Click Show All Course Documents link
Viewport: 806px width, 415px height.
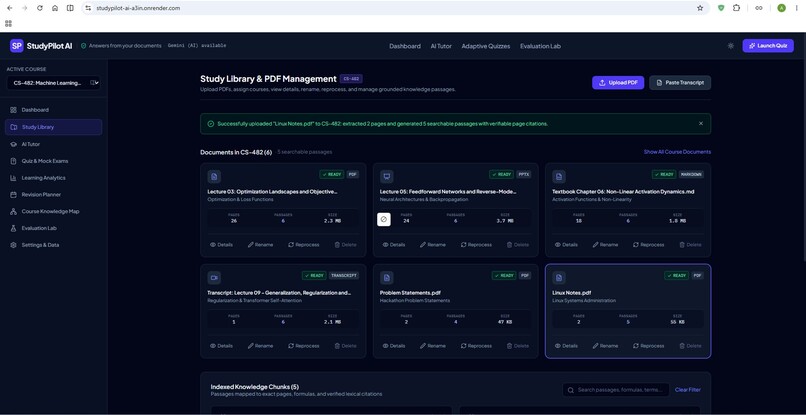coord(677,152)
